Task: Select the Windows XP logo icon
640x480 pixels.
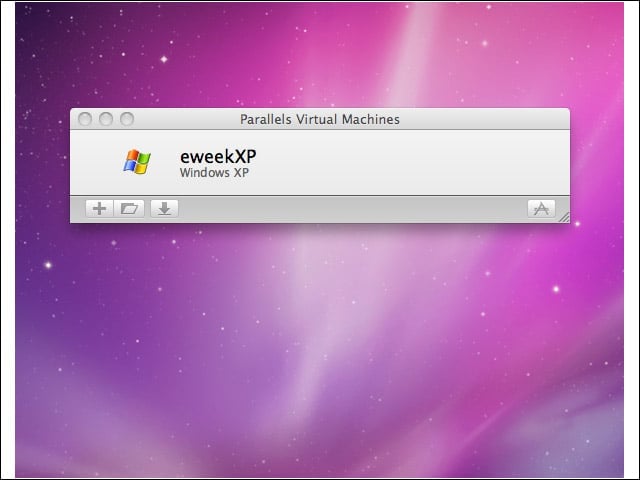Action: pos(137,162)
